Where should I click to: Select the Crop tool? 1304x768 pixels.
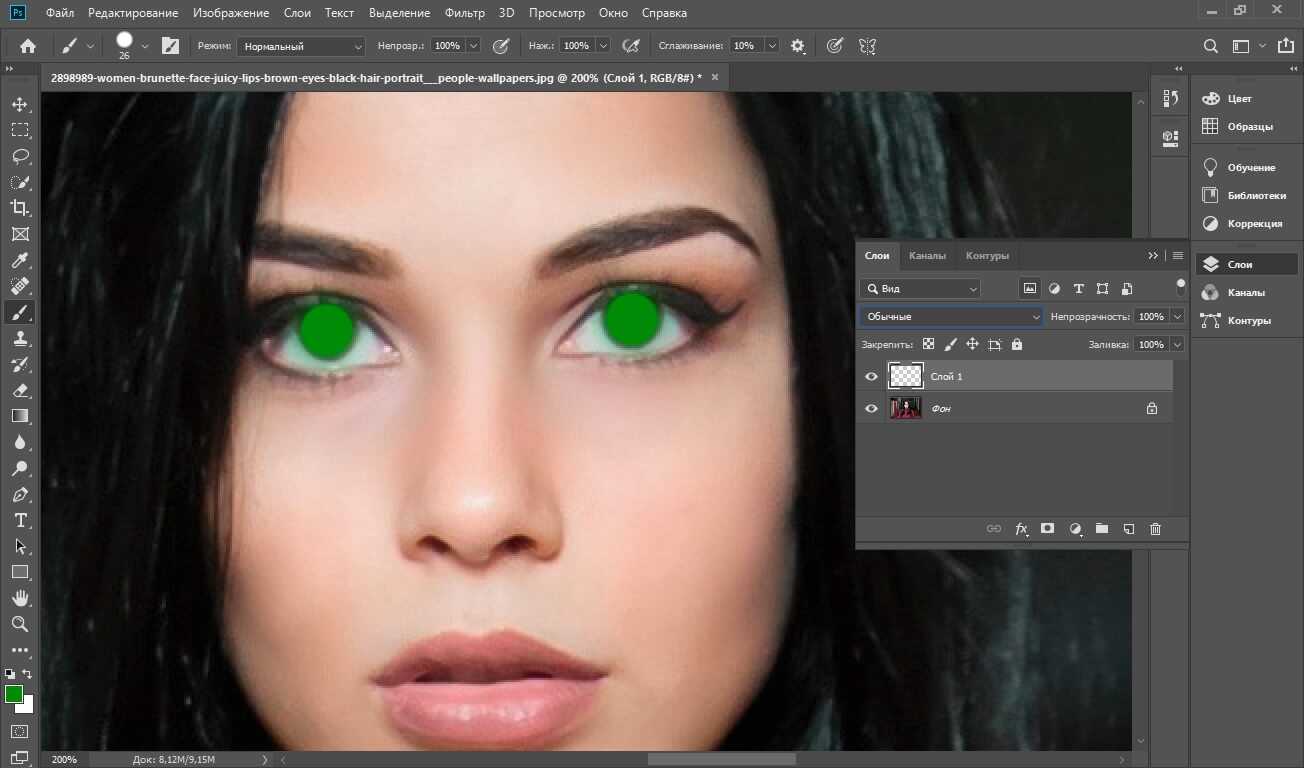tap(20, 208)
